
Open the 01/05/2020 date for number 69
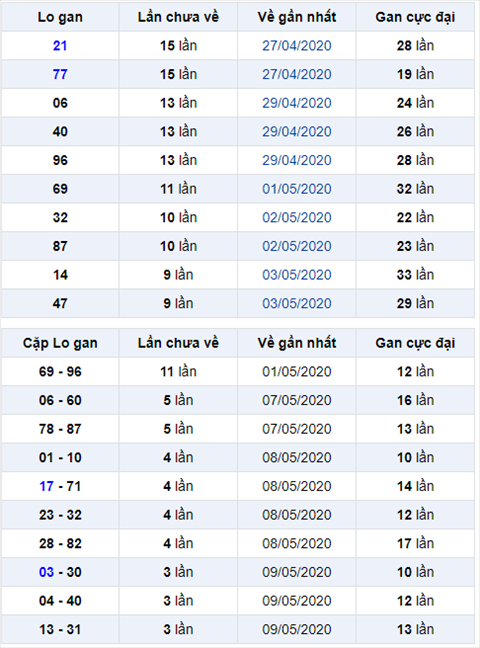coord(296,189)
